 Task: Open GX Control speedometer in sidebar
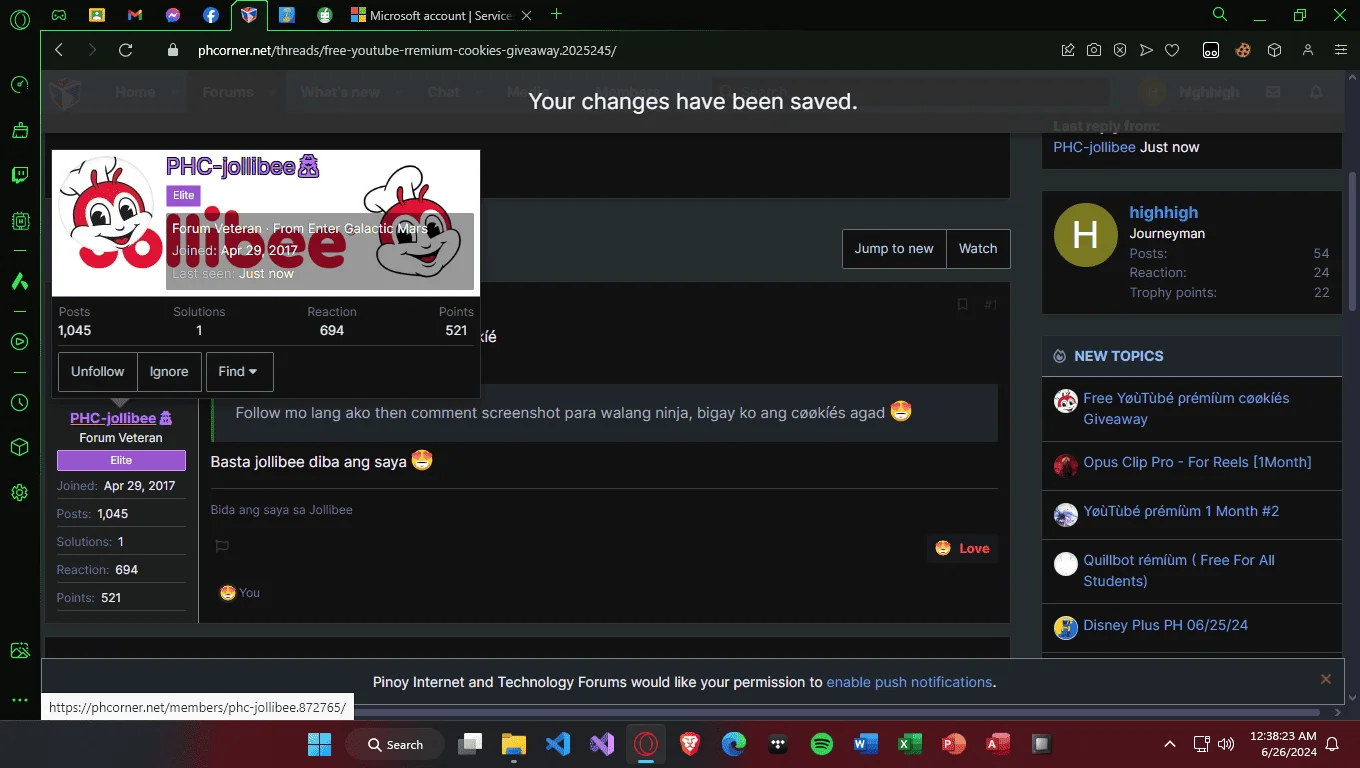point(19,85)
